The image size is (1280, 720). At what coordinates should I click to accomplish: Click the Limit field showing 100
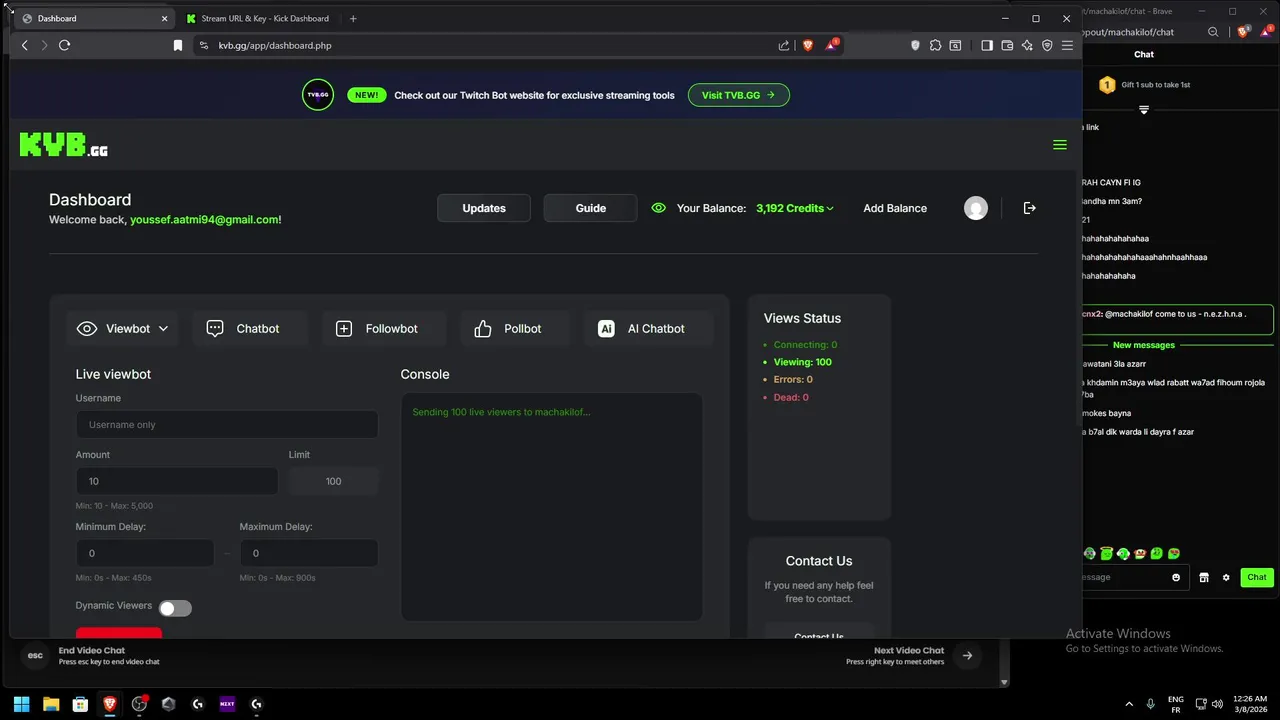coord(334,481)
